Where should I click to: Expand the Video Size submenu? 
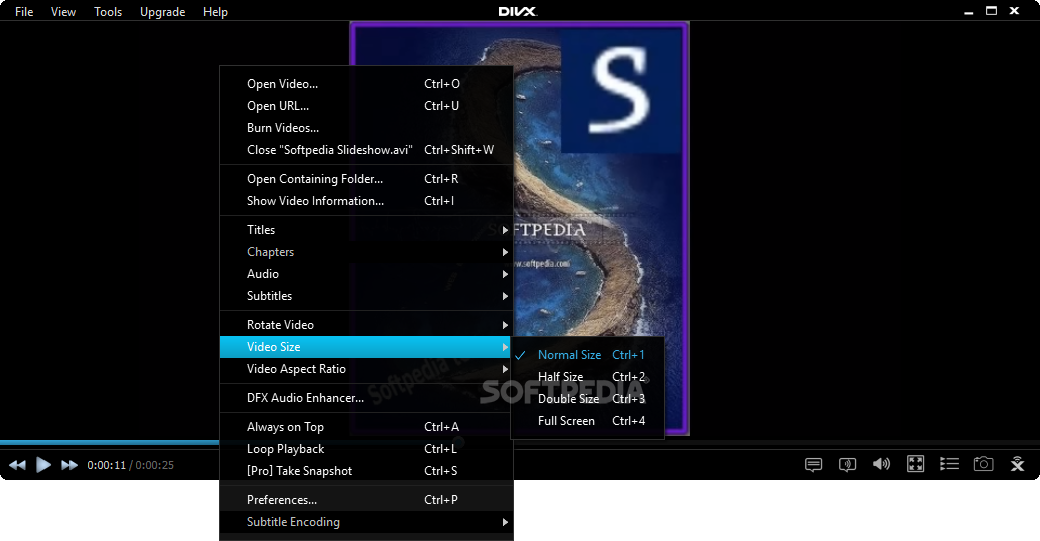click(366, 347)
